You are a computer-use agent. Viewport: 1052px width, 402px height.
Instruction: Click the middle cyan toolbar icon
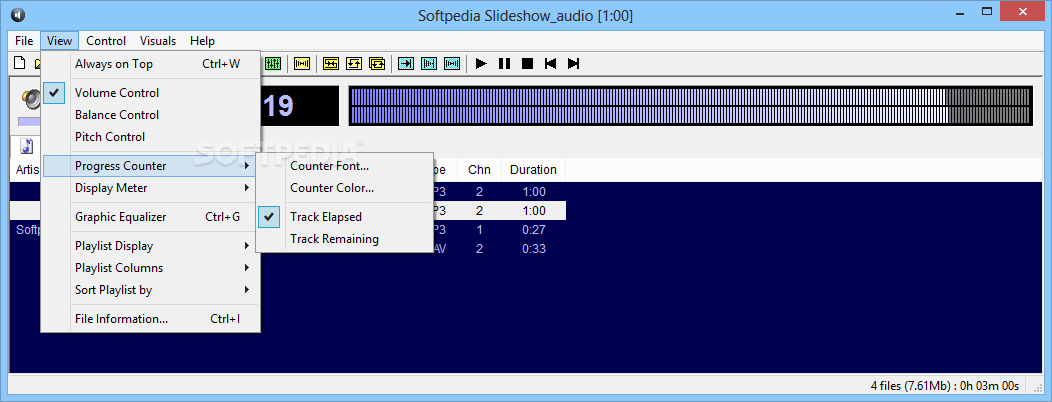click(429, 64)
